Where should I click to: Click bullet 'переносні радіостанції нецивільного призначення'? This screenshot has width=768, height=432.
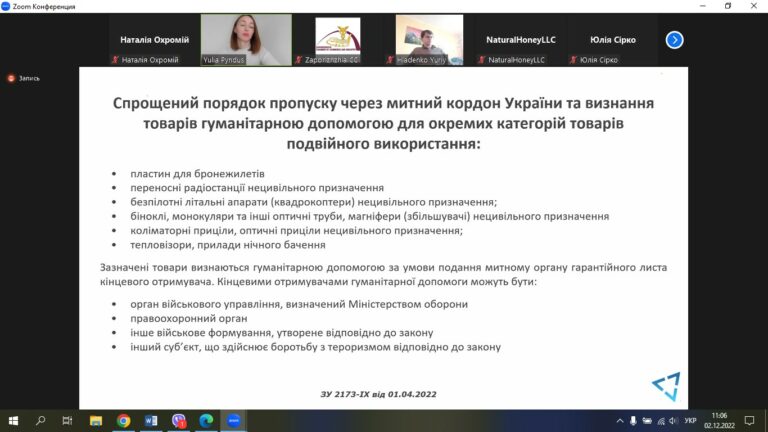coord(257,188)
